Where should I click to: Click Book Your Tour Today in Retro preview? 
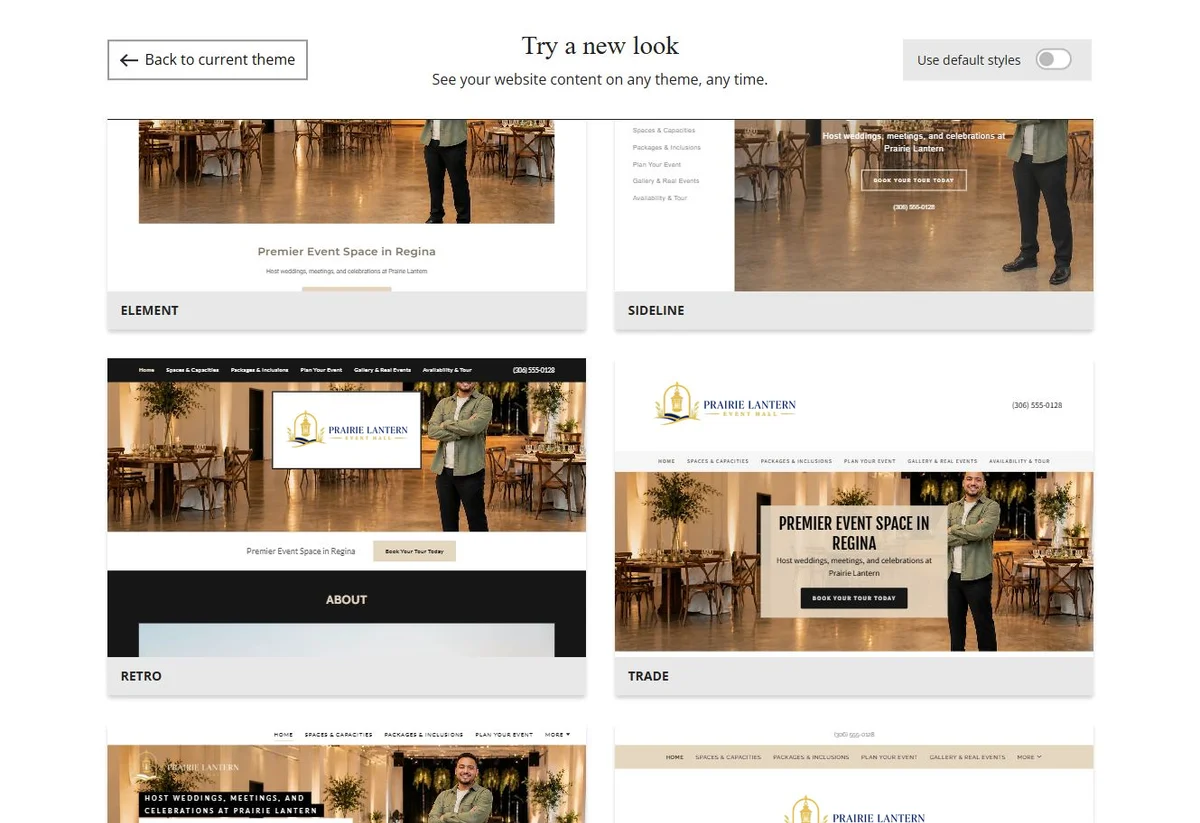[x=414, y=551]
